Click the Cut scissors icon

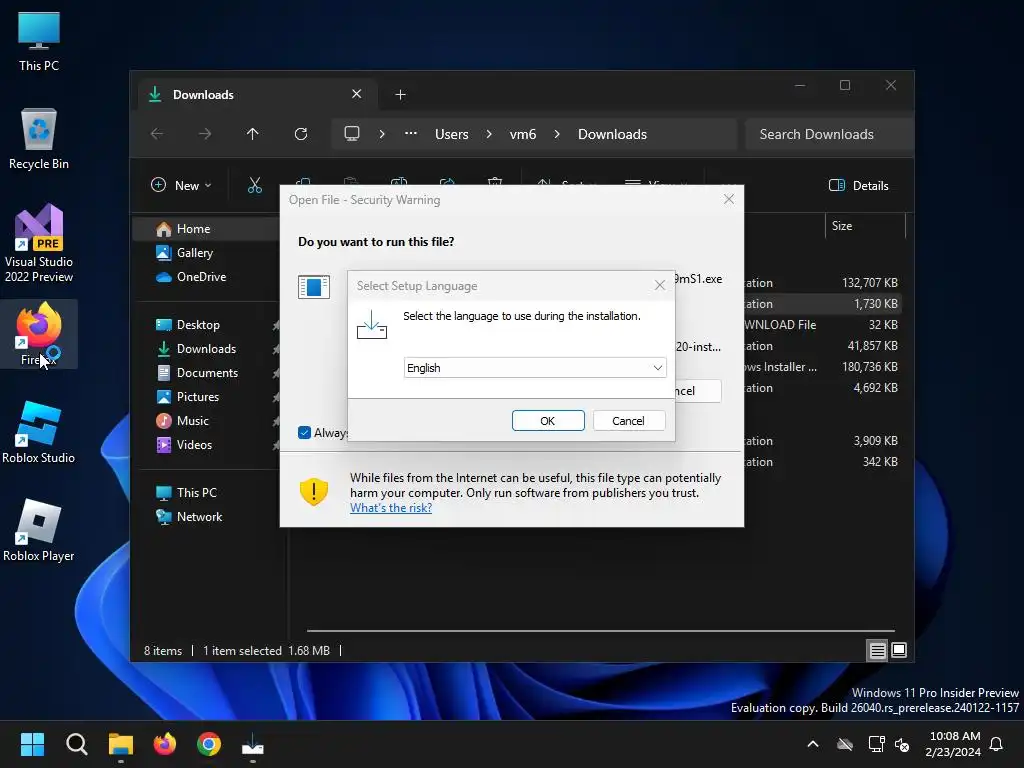[255, 185]
